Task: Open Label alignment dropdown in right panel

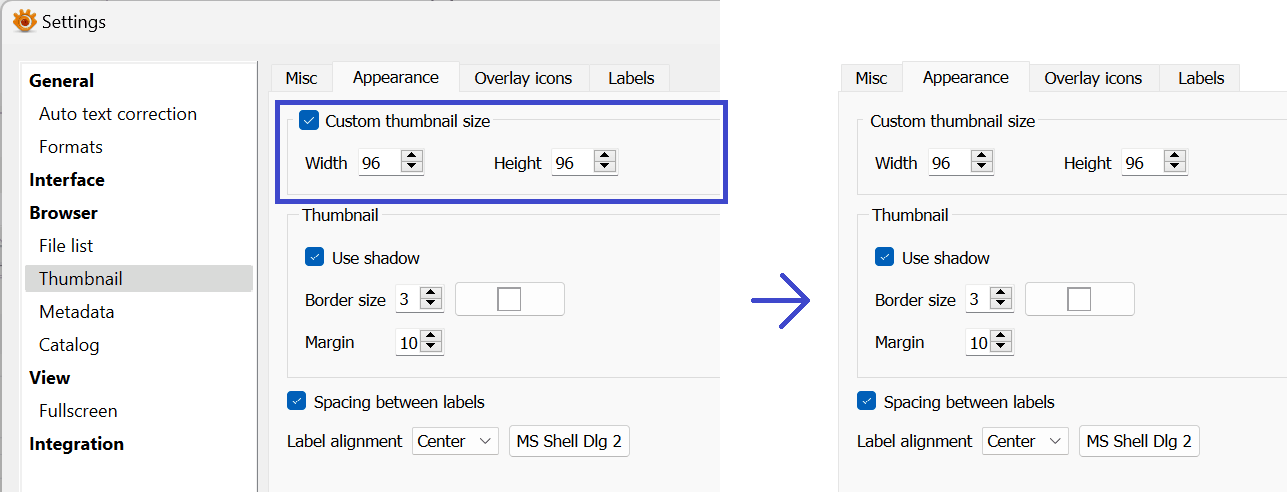Action: (x=1025, y=441)
